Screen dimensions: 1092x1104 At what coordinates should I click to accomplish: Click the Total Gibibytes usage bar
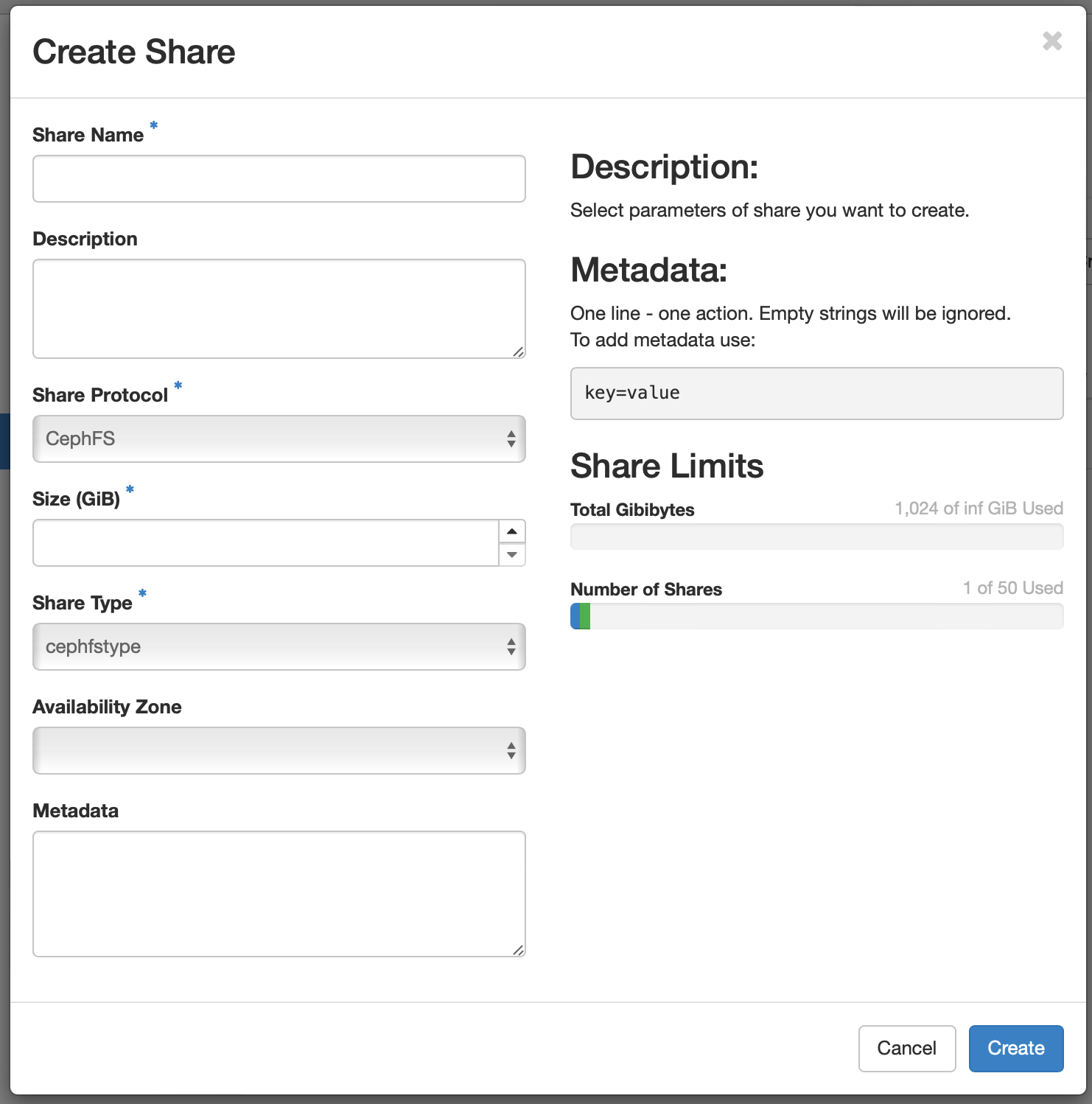[816, 537]
